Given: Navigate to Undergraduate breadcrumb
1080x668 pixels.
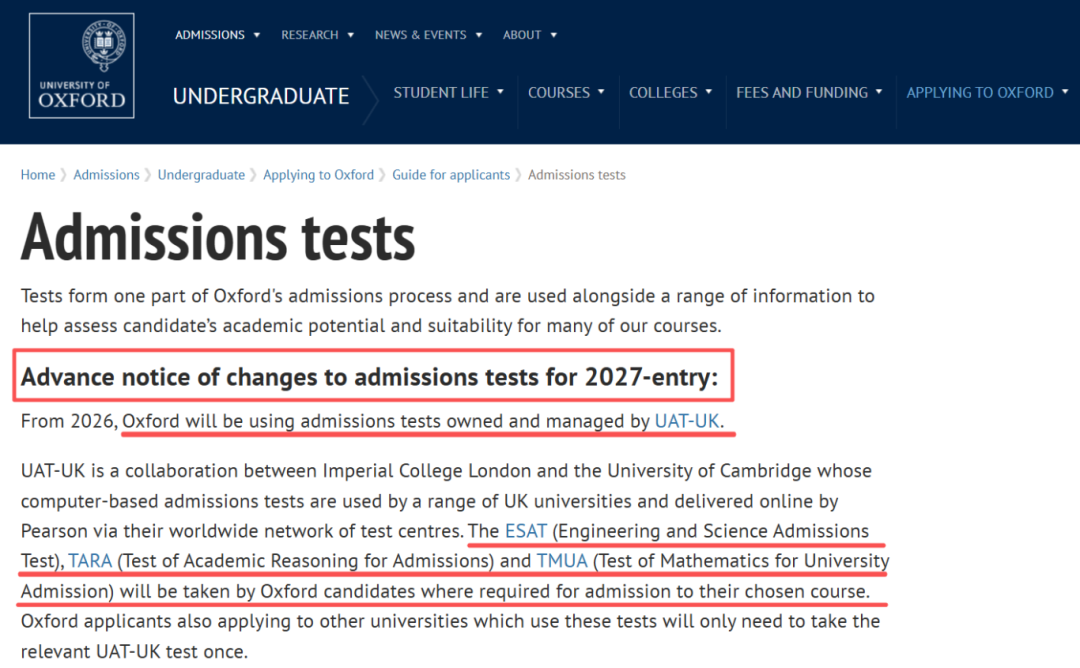Looking at the screenshot, I should [201, 175].
